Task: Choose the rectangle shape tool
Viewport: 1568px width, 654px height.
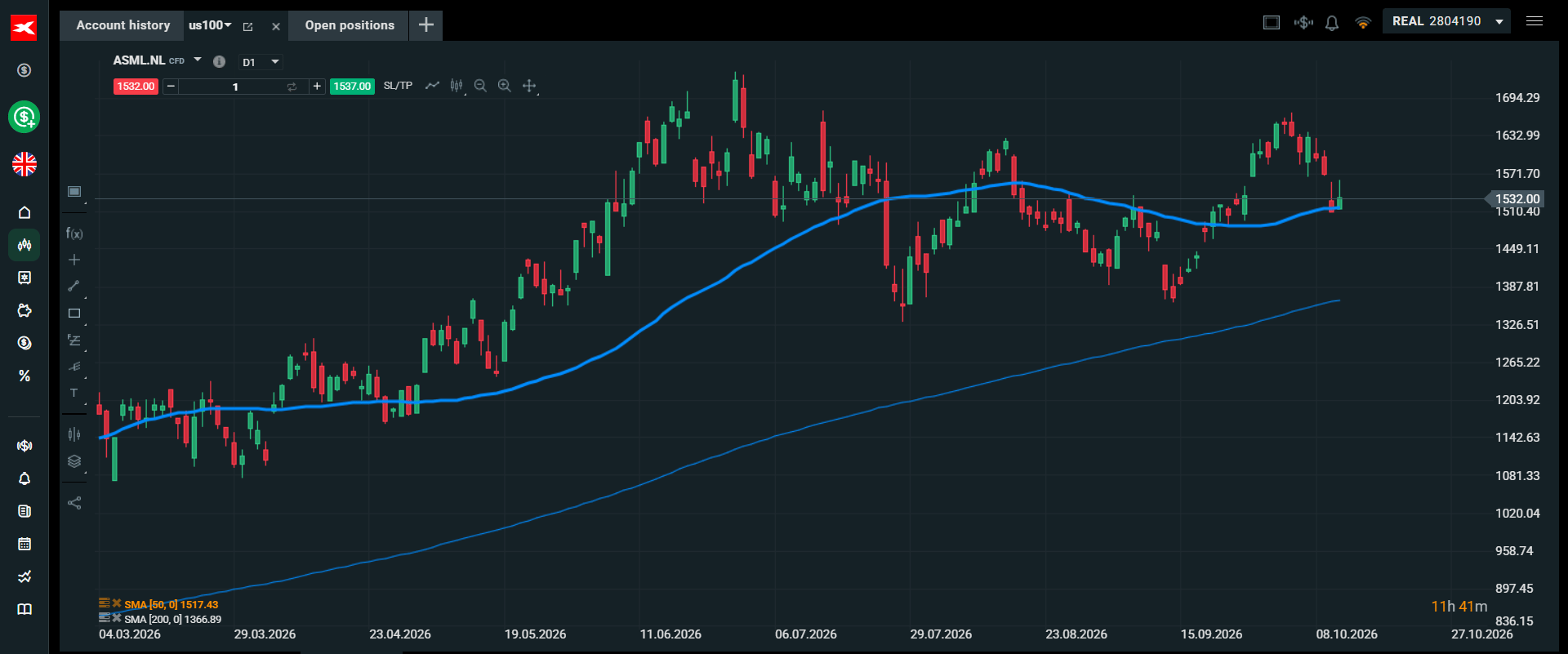Action: pyautogui.click(x=74, y=314)
